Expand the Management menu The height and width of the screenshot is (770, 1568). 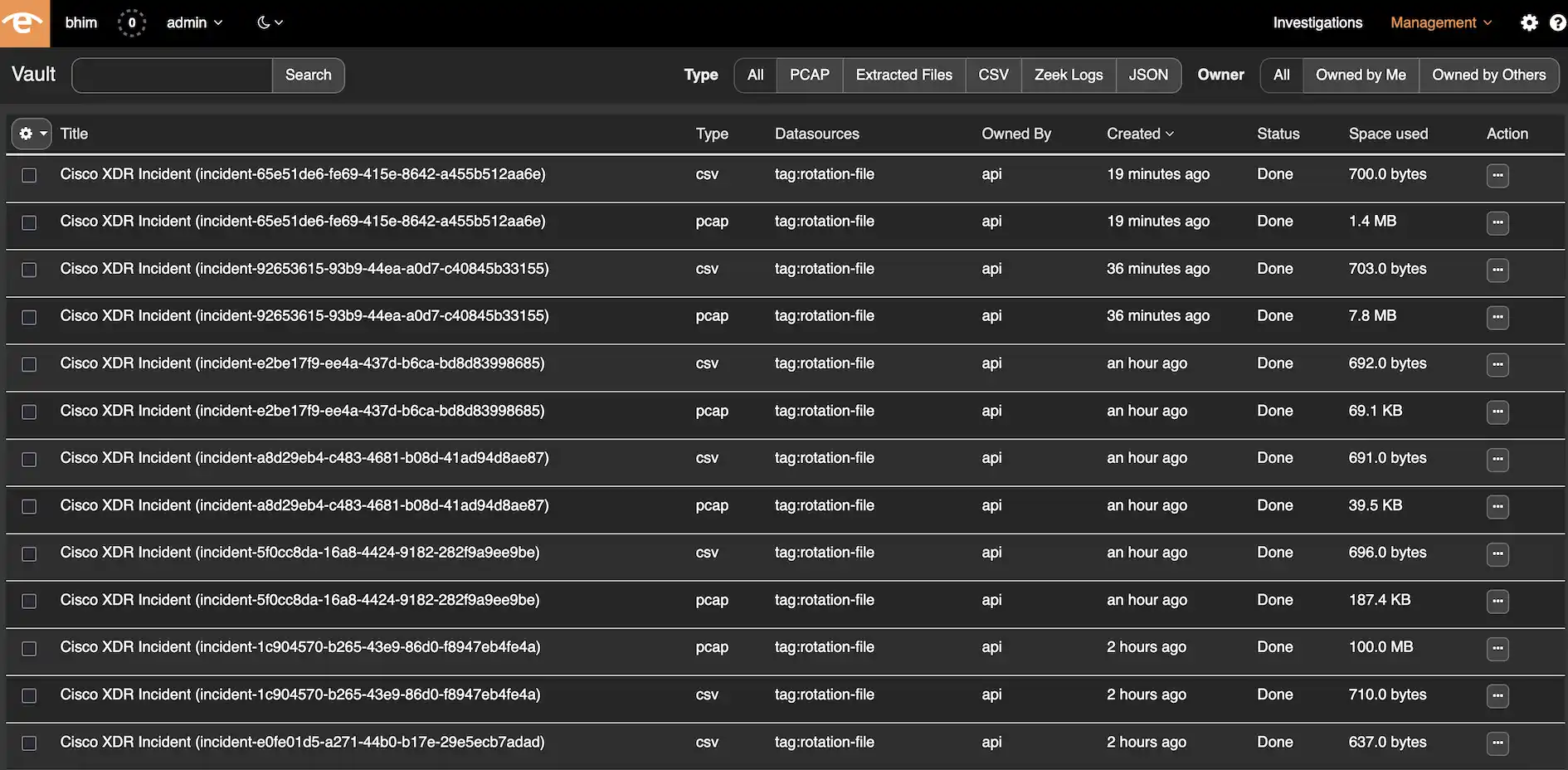coord(1441,23)
